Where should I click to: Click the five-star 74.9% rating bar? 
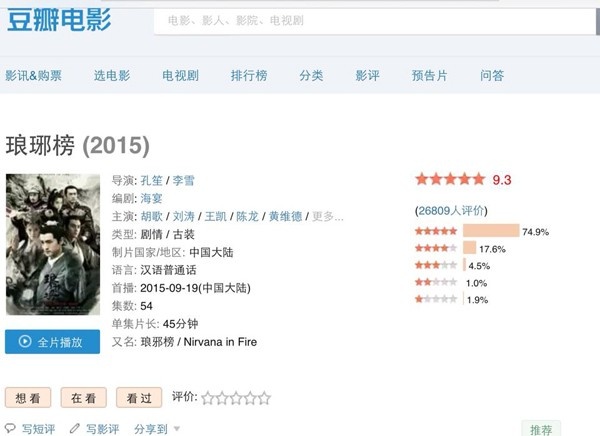tap(490, 231)
